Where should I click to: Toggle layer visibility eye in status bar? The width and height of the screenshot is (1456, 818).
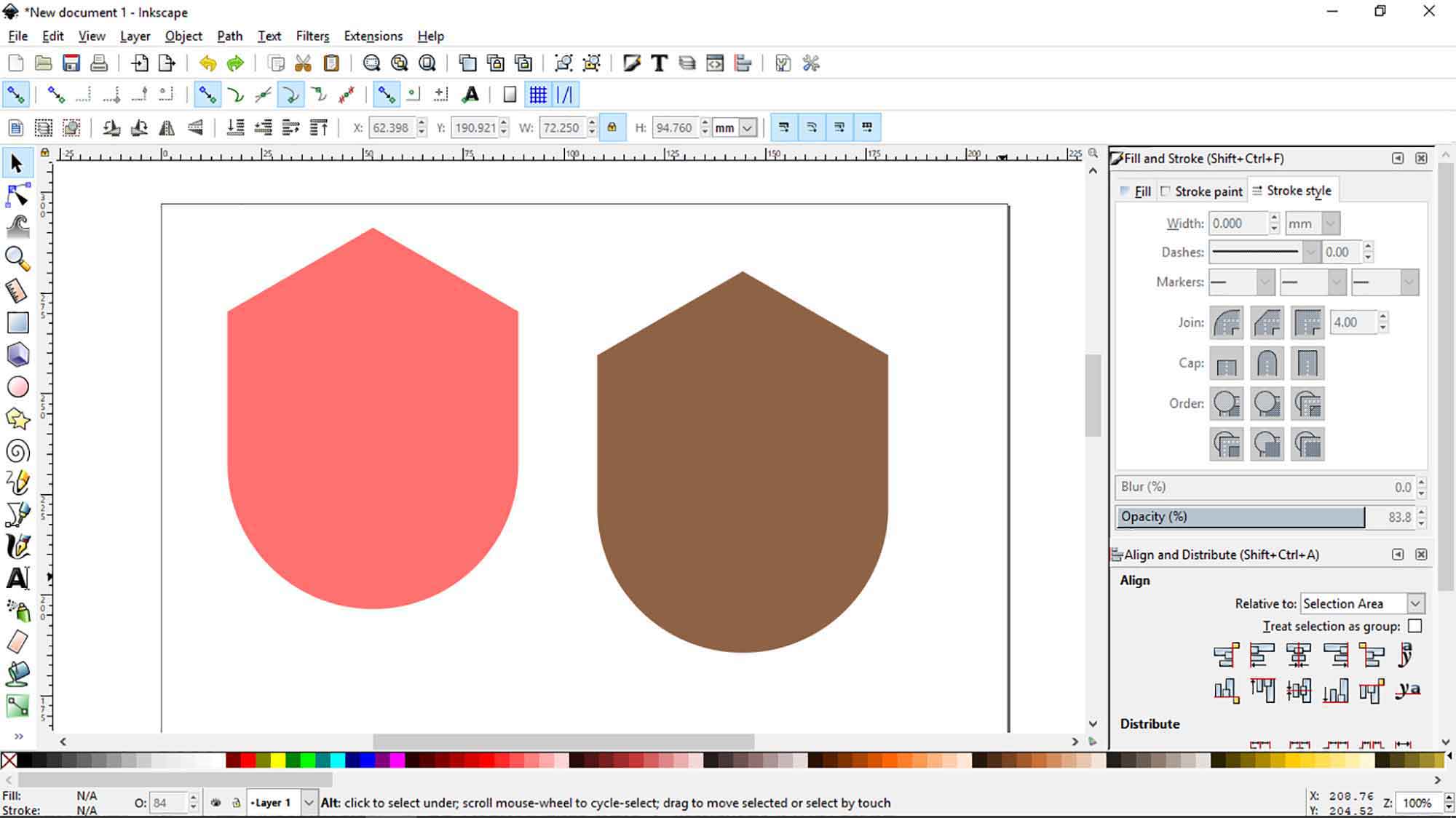pyautogui.click(x=216, y=803)
